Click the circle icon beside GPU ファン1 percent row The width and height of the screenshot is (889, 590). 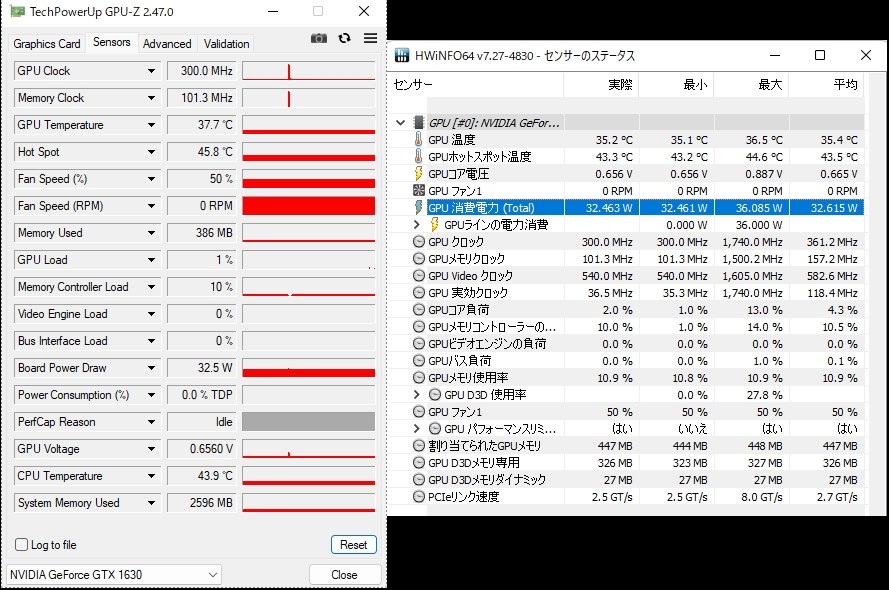pyautogui.click(x=419, y=411)
